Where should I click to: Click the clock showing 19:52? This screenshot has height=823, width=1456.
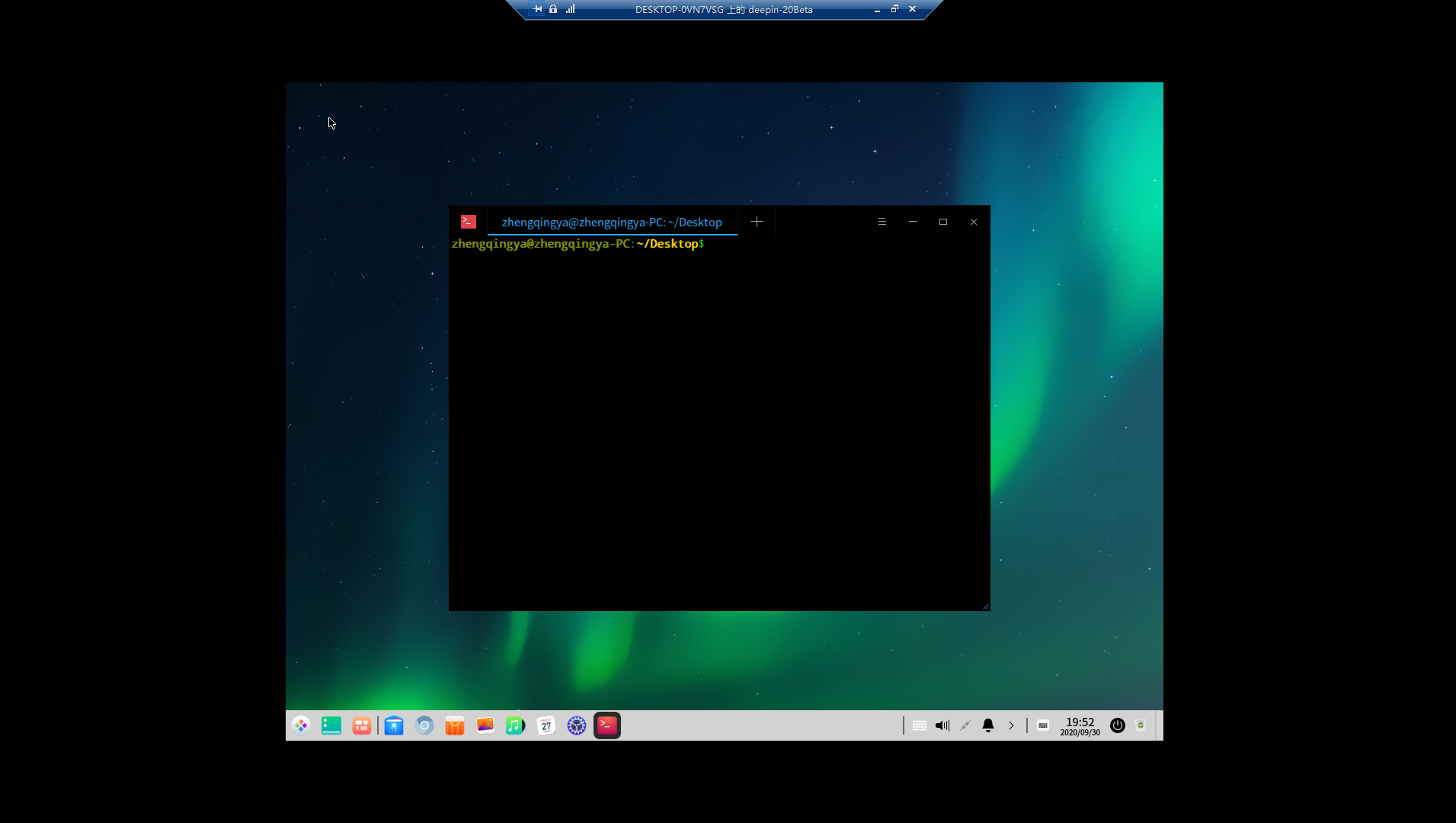[x=1080, y=726]
